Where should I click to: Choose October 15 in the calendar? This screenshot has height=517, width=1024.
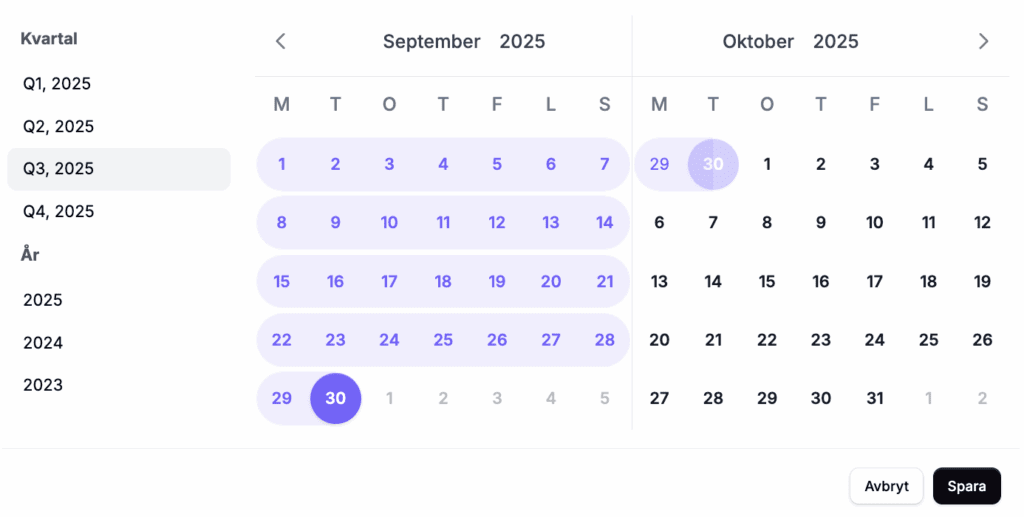pos(767,282)
